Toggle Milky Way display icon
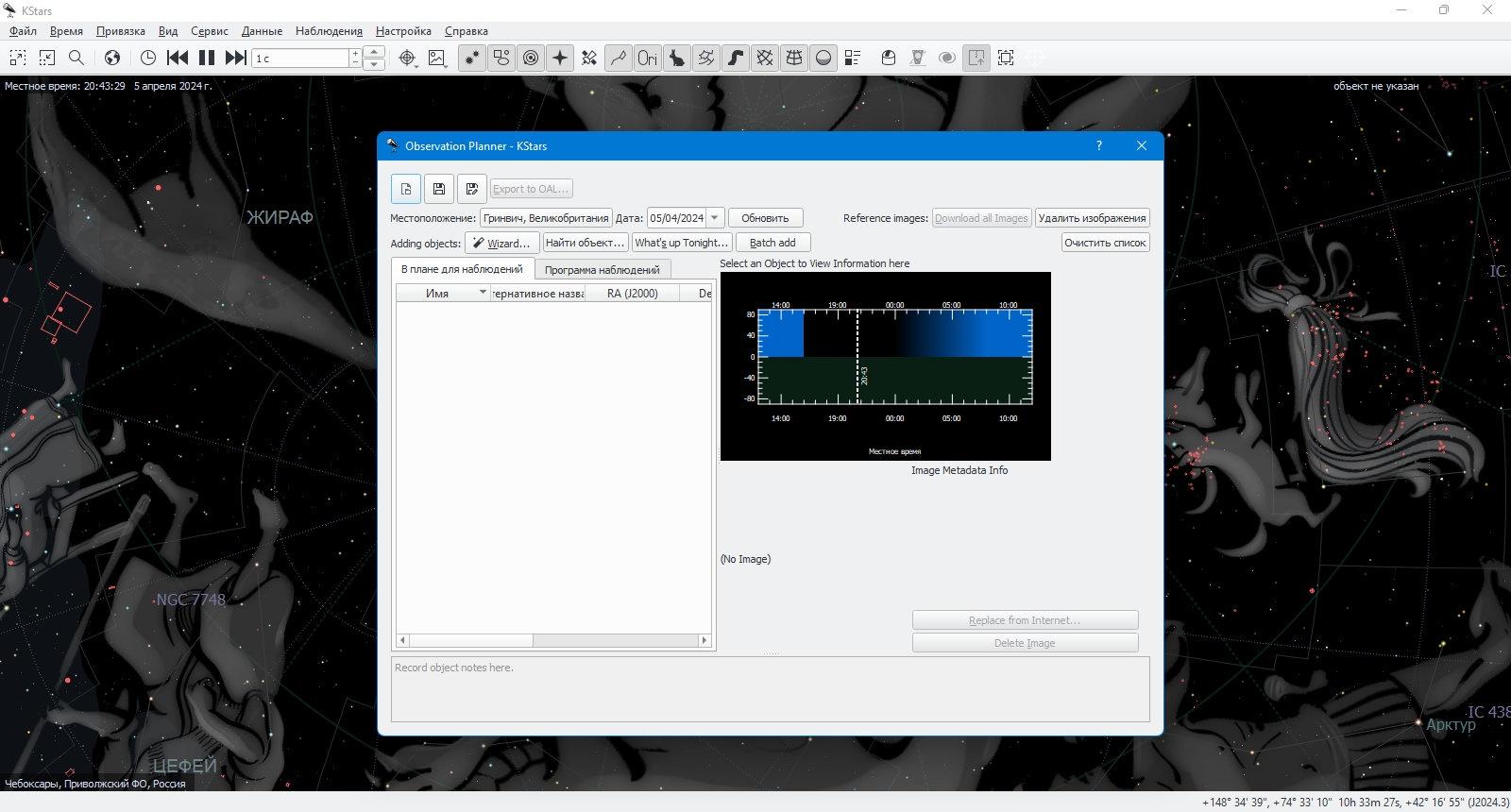Viewport: 1511px width, 812px height. click(735, 58)
